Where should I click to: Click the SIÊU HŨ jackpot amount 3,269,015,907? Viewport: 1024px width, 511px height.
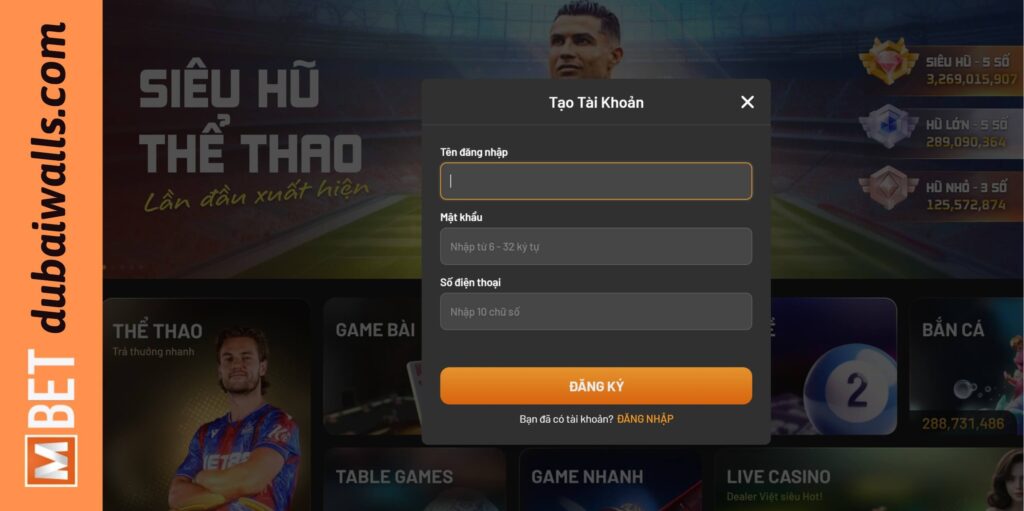point(971,79)
